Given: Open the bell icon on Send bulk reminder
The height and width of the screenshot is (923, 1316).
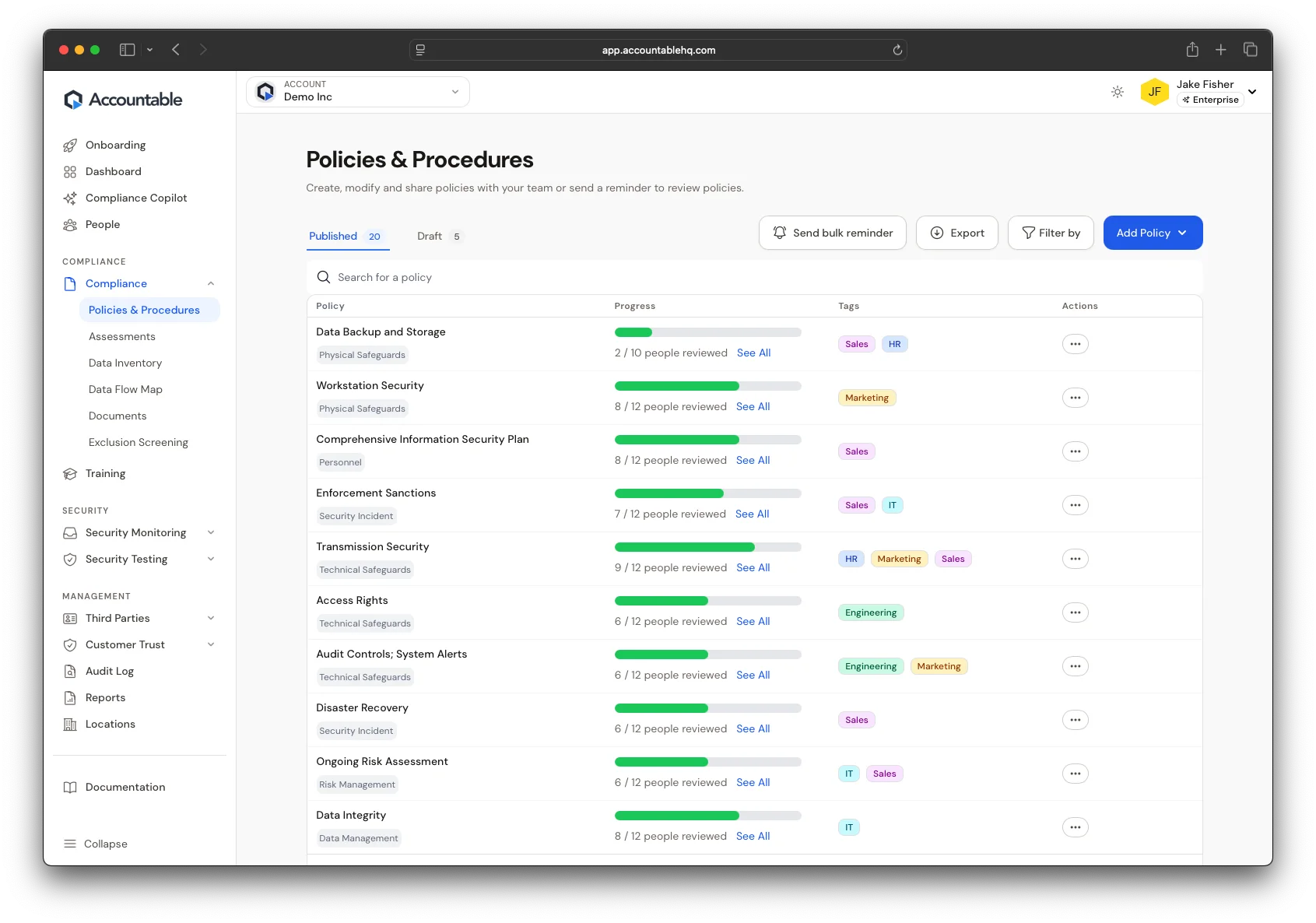Looking at the screenshot, I should (x=780, y=232).
